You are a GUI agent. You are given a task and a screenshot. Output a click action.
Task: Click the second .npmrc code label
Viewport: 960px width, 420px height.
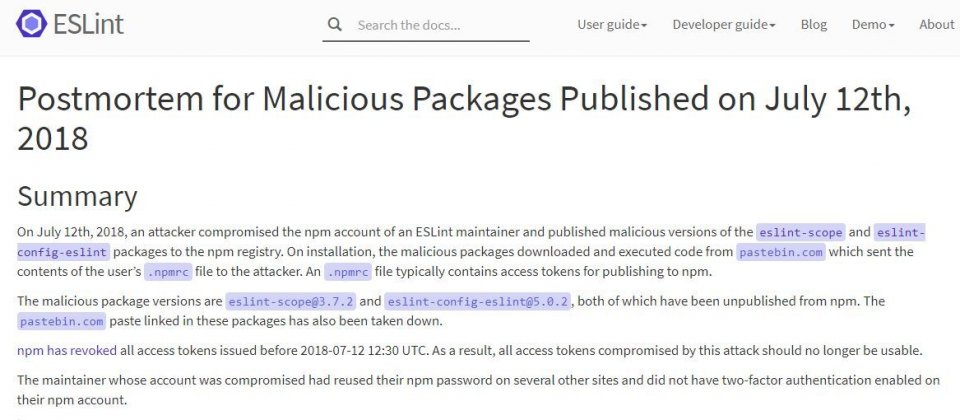tap(347, 272)
